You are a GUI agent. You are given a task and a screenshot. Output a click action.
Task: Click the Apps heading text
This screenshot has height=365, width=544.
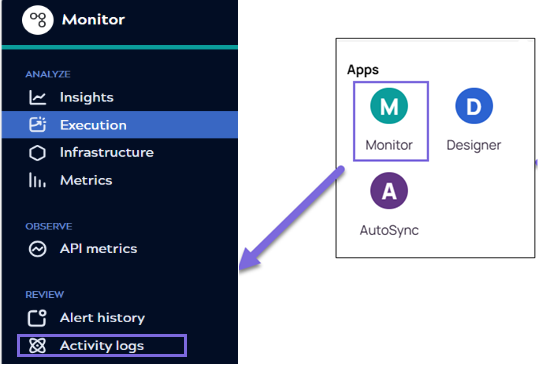(363, 70)
